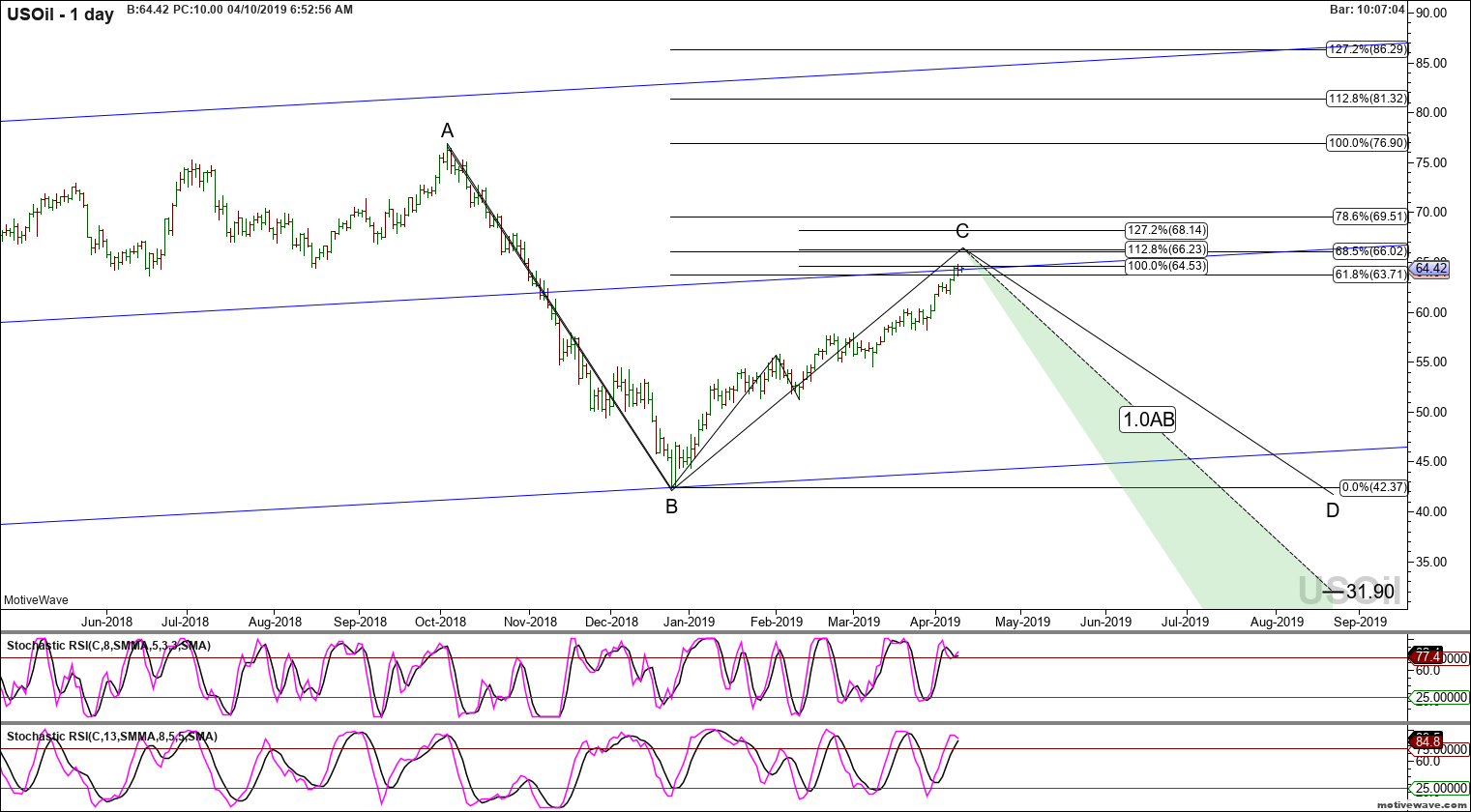Click the 100.0%(64.53) extension label
1471x812 pixels.
[x=1166, y=265]
